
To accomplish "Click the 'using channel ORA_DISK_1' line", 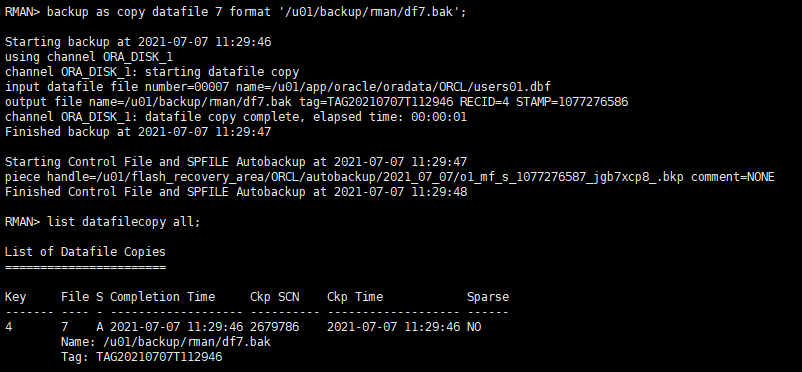I will pos(89,57).
